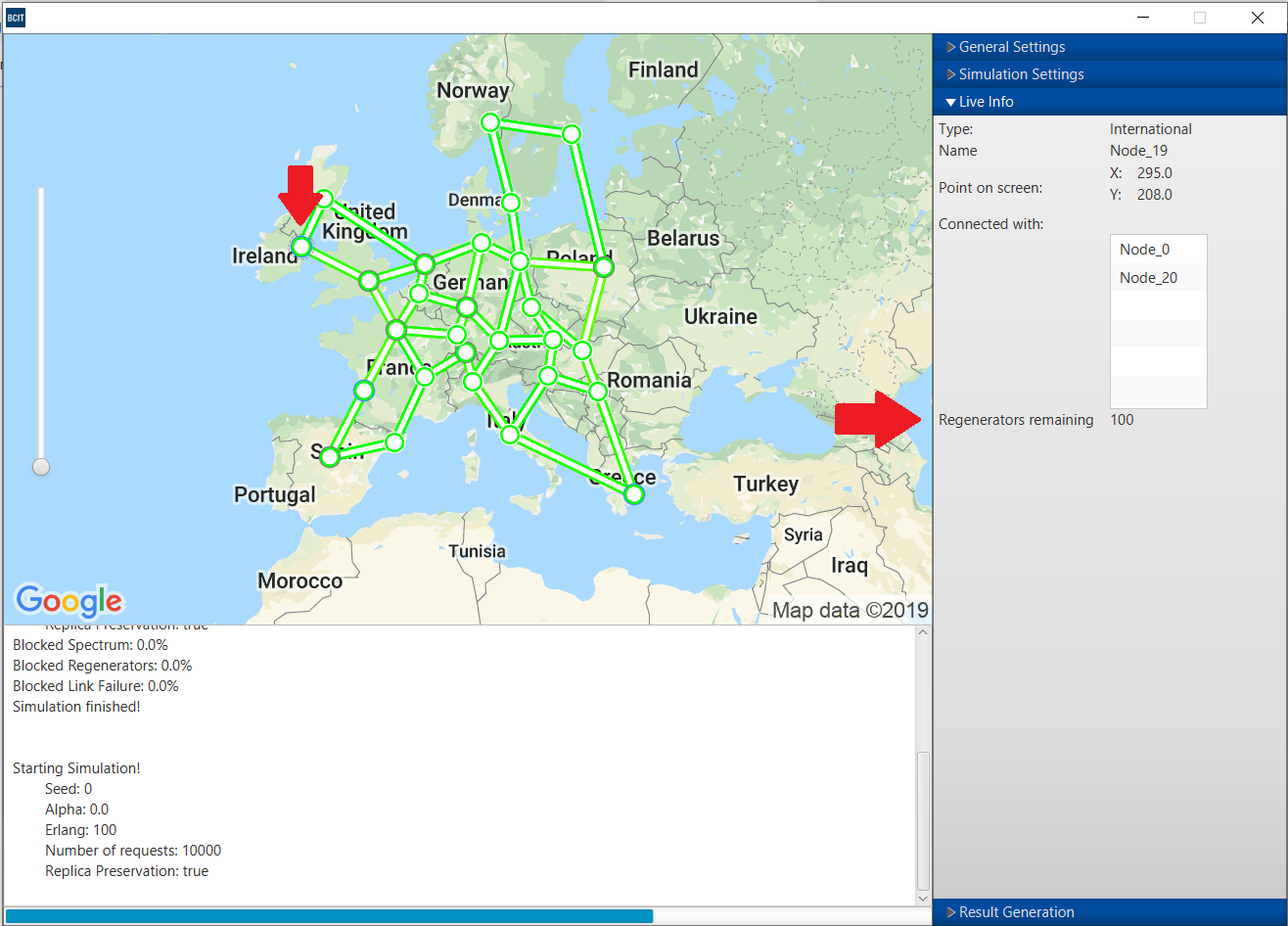Select the westernmost node in Spain
1288x926 pixels.
(330, 457)
